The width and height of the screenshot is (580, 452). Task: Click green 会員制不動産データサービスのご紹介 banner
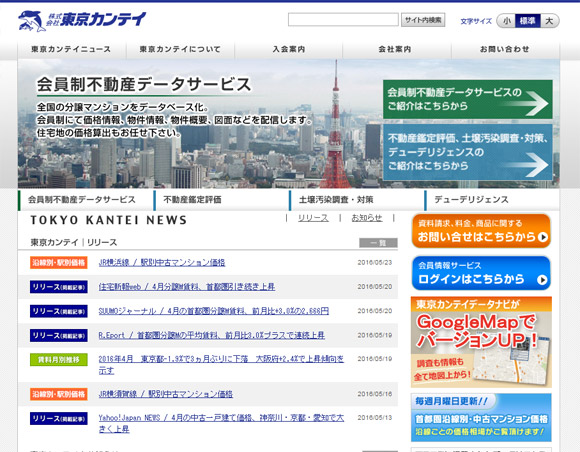pyautogui.click(x=468, y=99)
